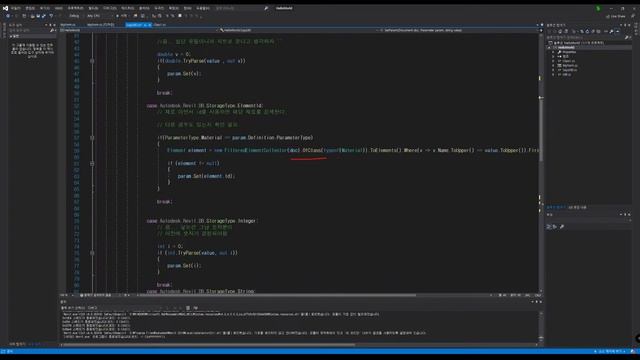Screen dimensions: 640x360
Task: Click the Show All Files icon in Solution Explorer toolbar
Action: click(x=599, y=31)
